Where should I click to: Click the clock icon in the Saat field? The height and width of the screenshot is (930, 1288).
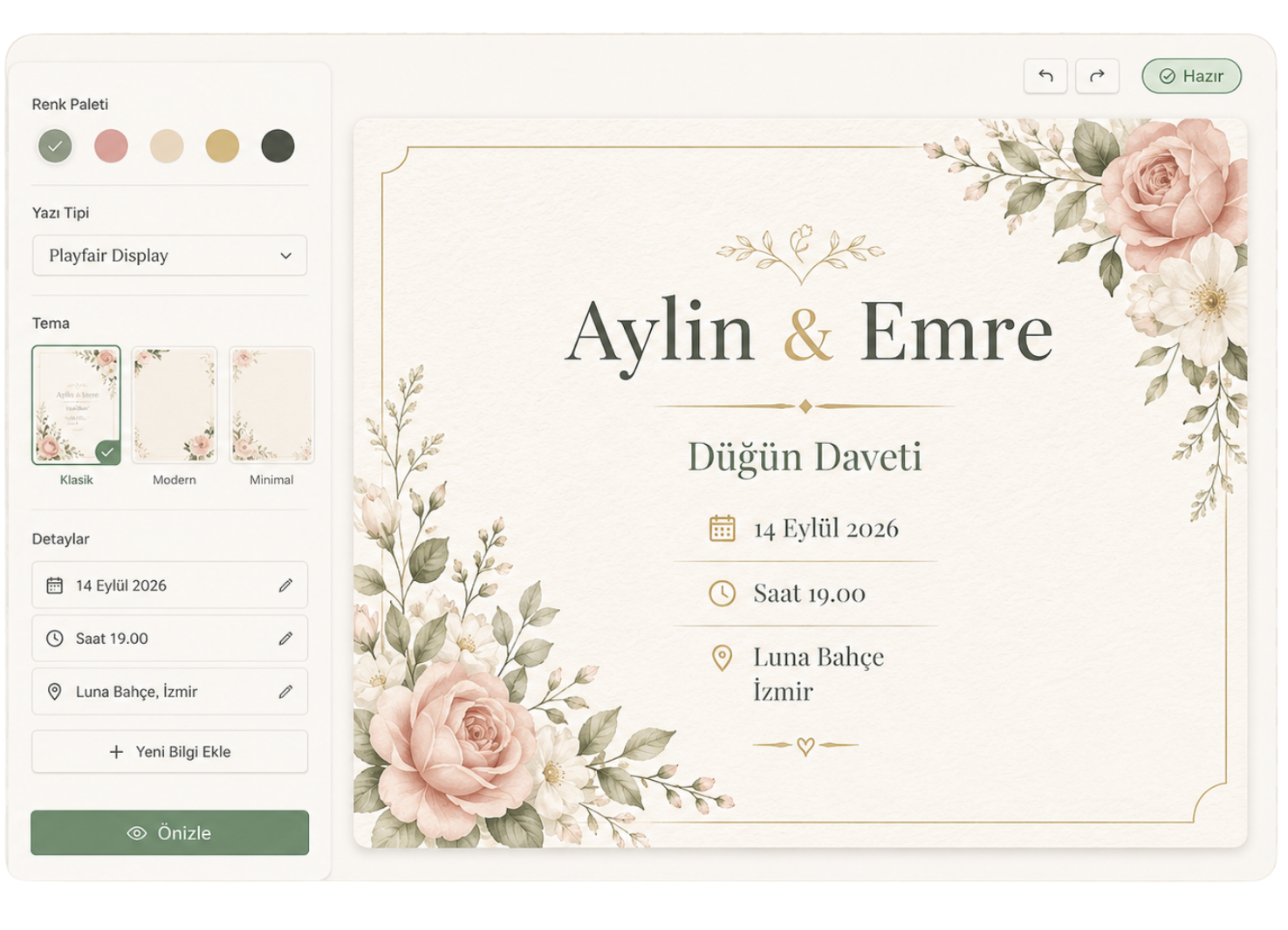(x=54, y=639)
